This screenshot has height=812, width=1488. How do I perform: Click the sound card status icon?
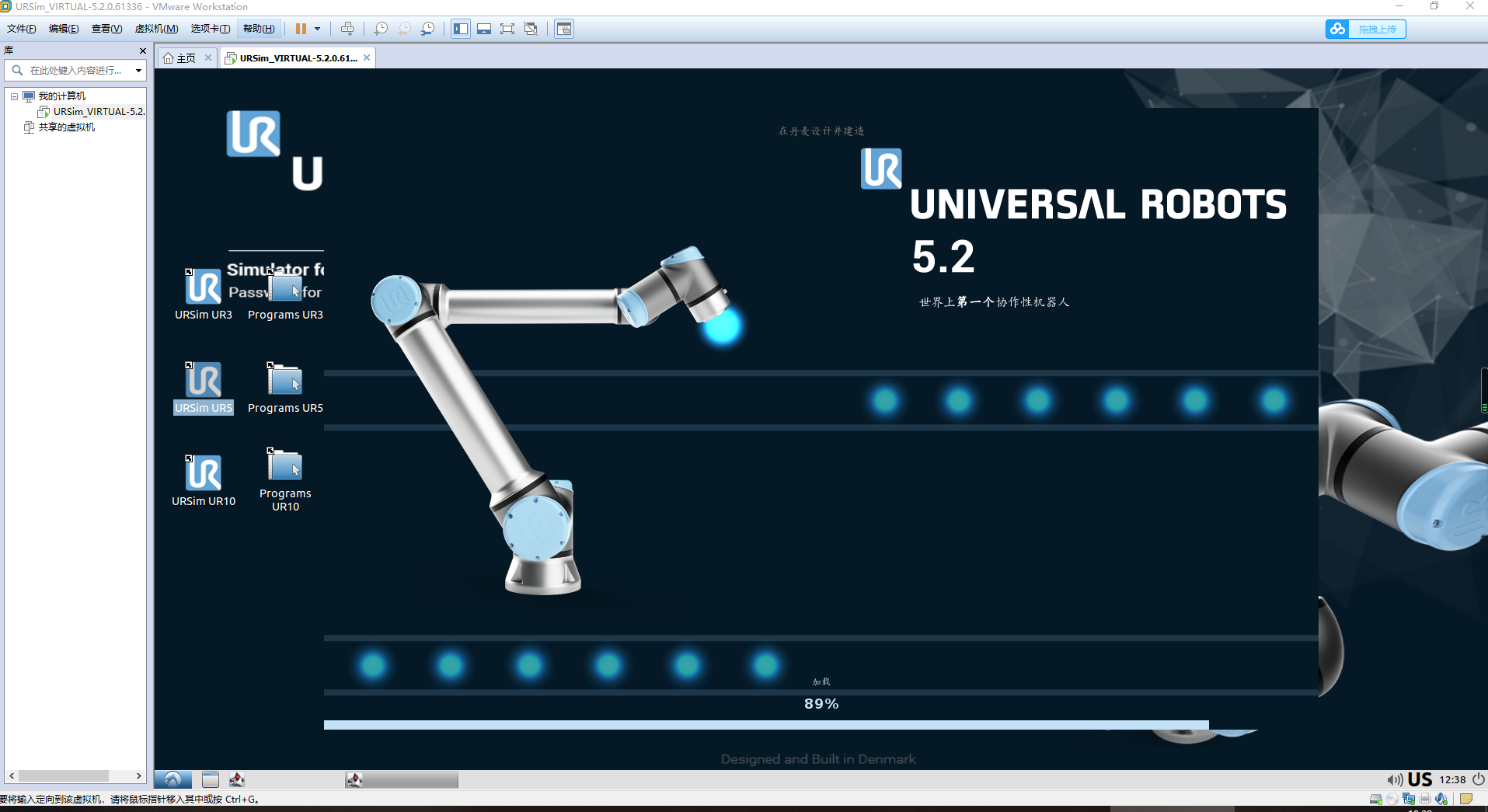(1441, 799)
